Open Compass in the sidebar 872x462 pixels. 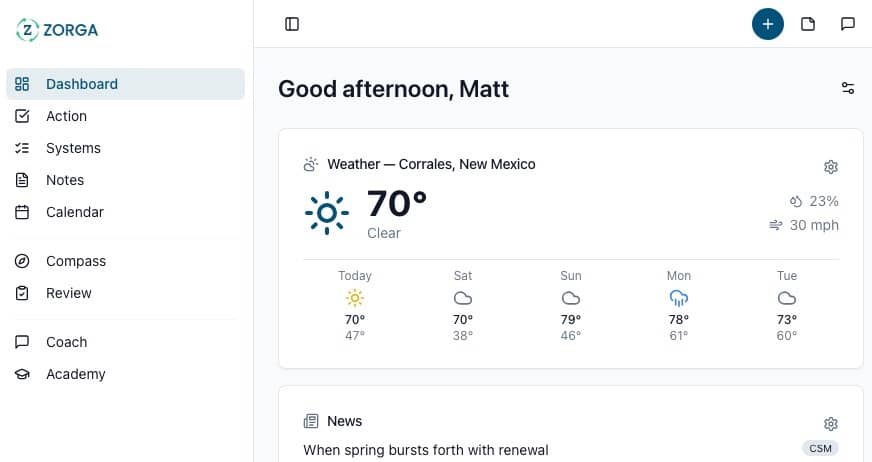point(76,261)
